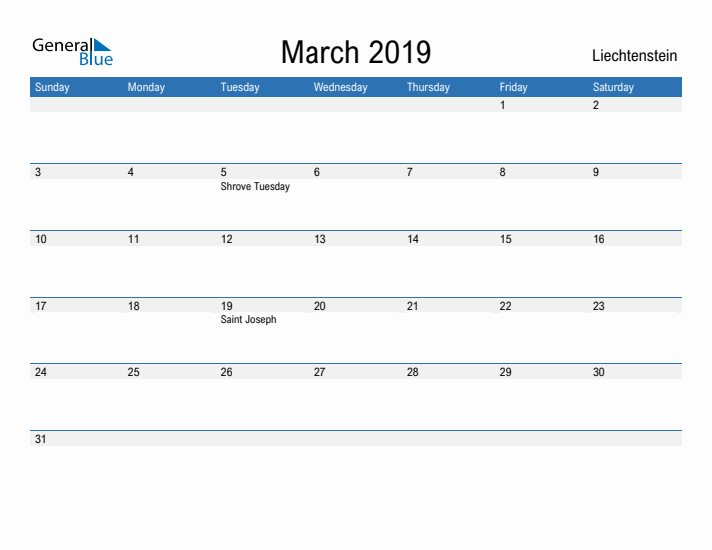Click date 25 on Monday

(x=134, y=372)
